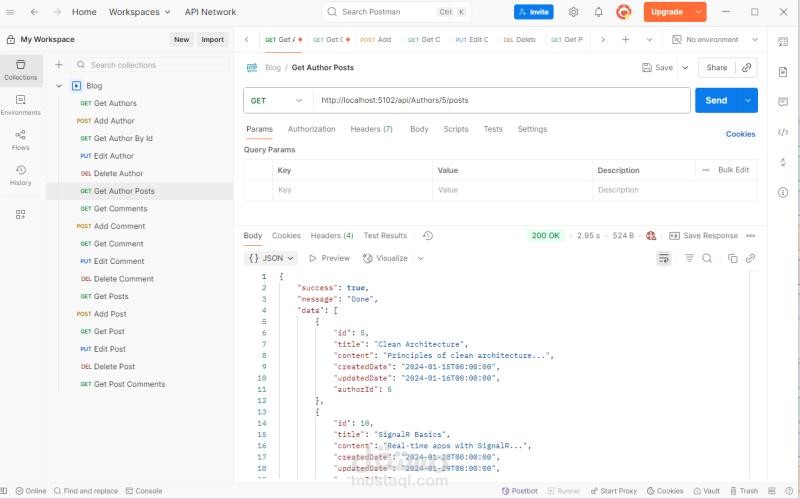Open the code snippet icon
800x499 pixels.
[x=783, y=132]
